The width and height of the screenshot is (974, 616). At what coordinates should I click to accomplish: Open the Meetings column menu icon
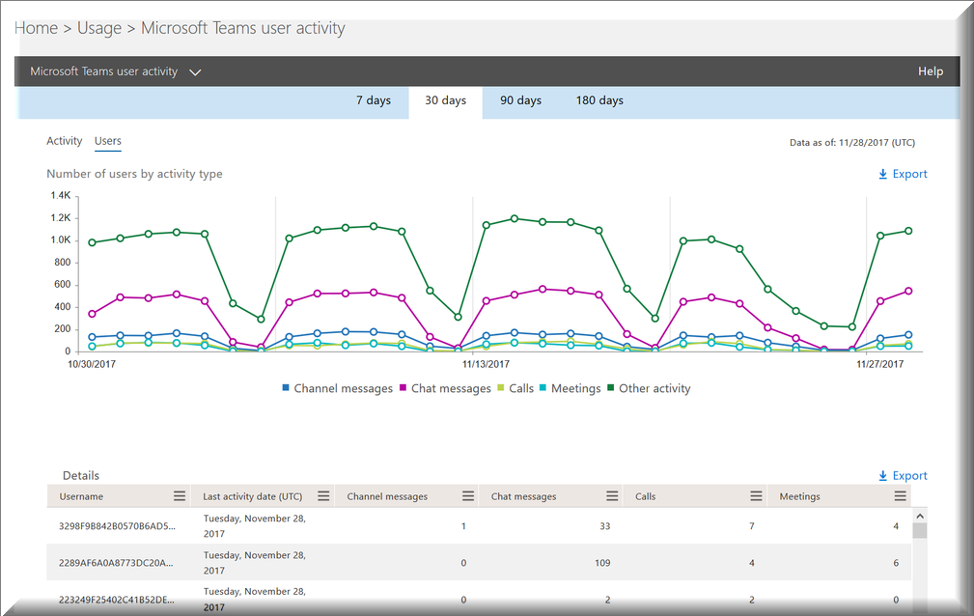(902, 495)
